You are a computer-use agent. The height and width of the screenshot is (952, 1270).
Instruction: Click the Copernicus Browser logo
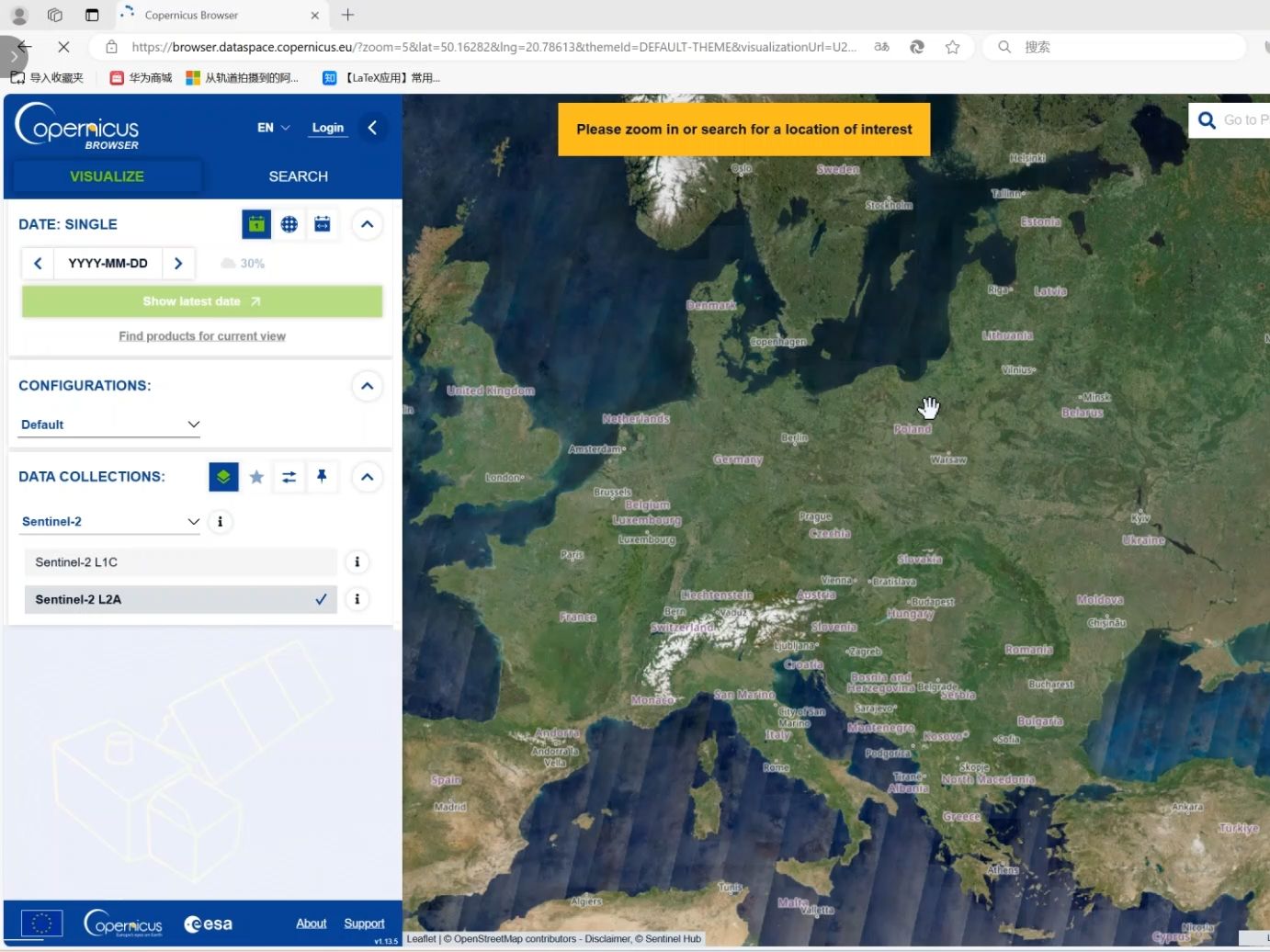[77, 126]
